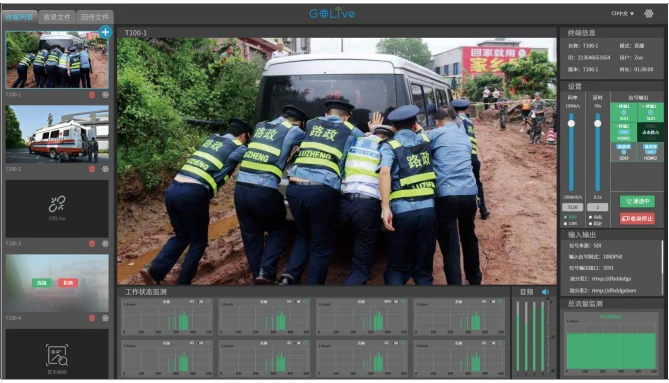Open settings gear for terminal T100-3
669x383 pixels.
(x=105, y=244)
